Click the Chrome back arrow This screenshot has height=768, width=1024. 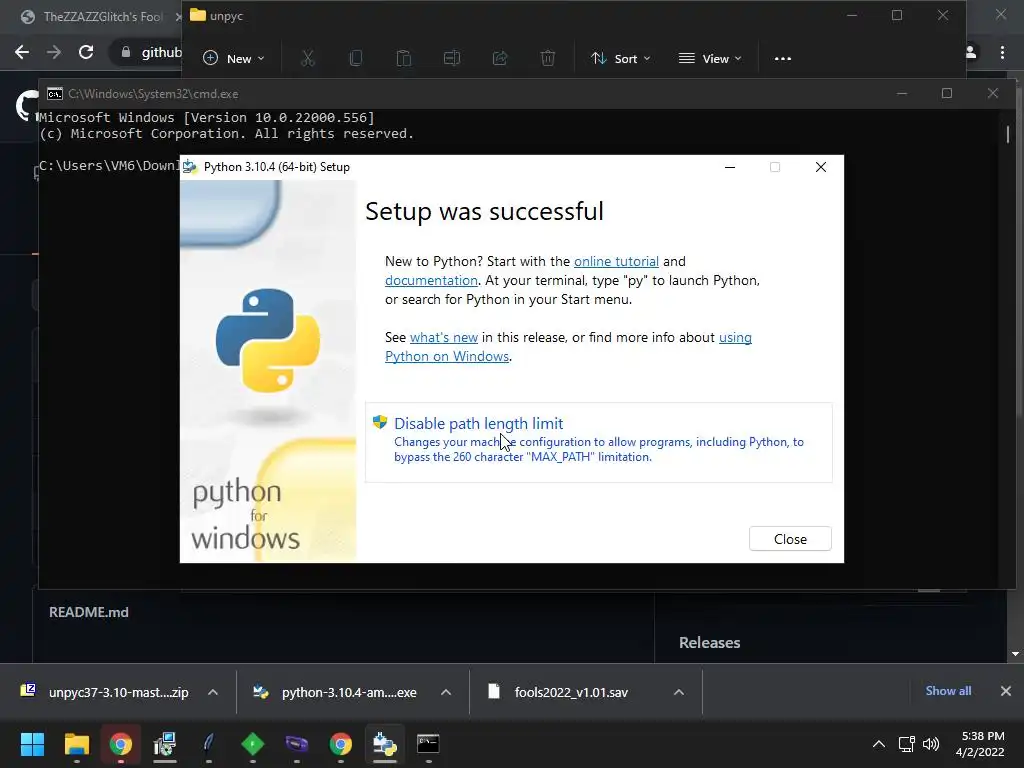[22, 52]
